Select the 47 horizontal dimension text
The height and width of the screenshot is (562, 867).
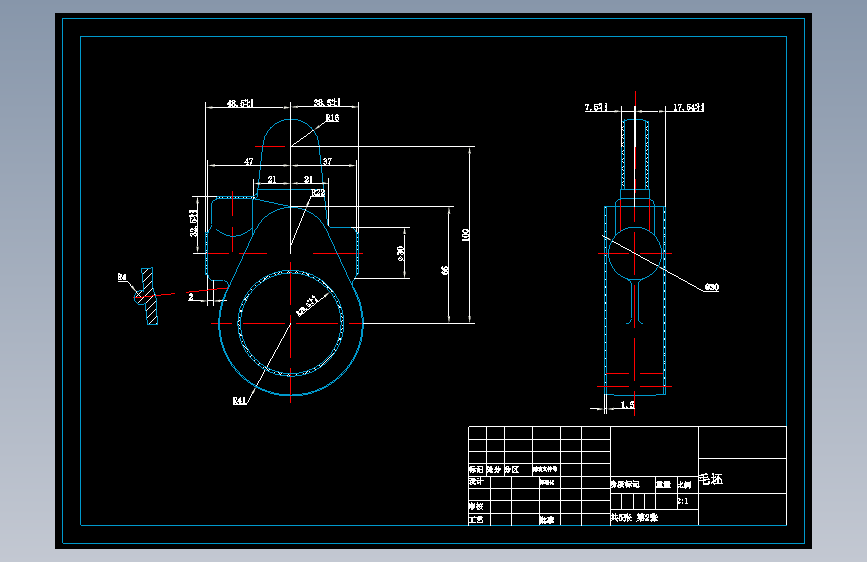[249, 161]
